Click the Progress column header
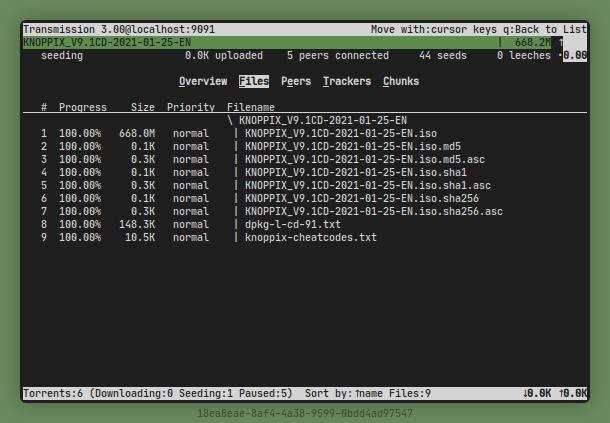This screenshot has width=610, height=423. [82, 107]
